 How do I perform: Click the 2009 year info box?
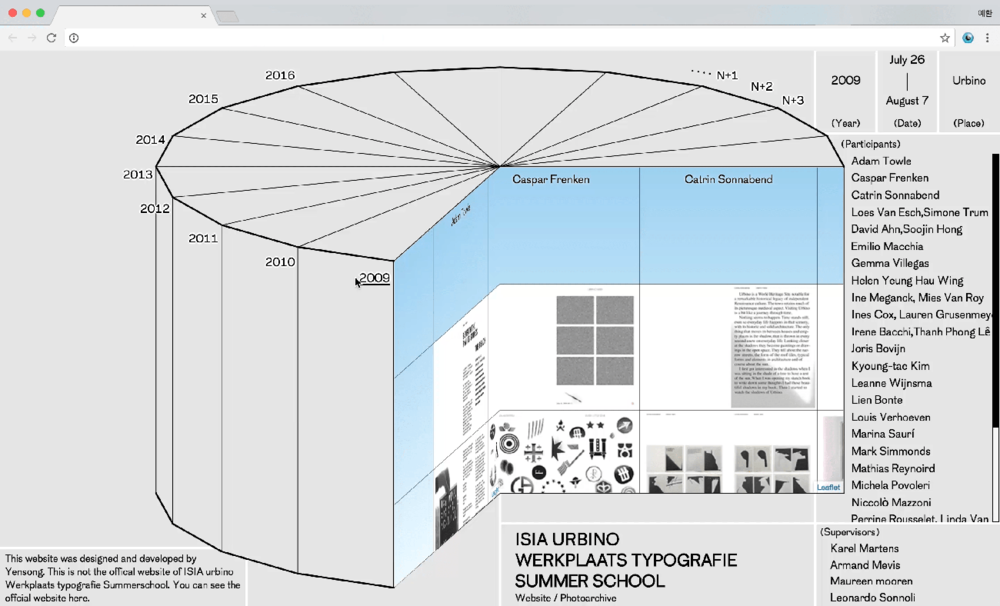click(x=846, y=92)
